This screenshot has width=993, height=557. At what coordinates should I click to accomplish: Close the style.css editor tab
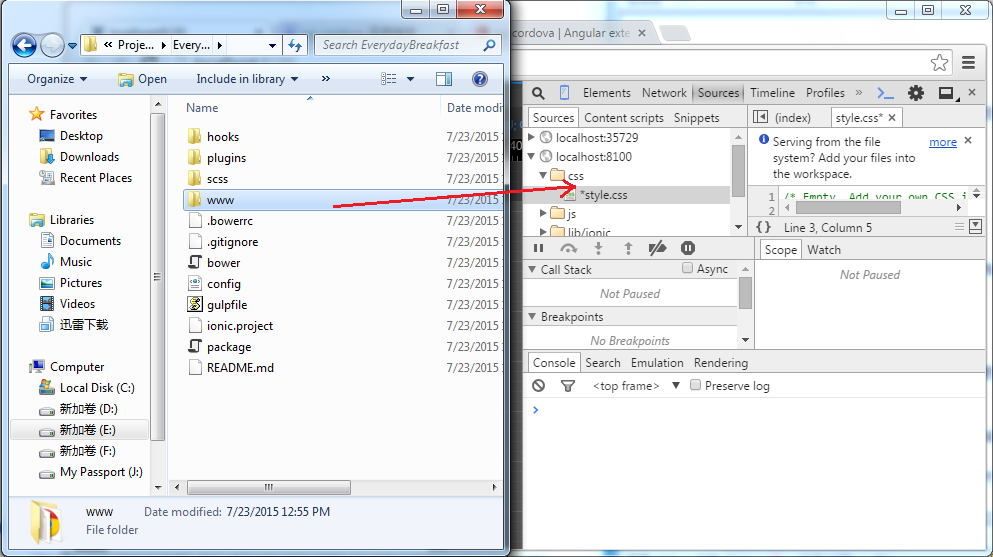tap(892, 117)
